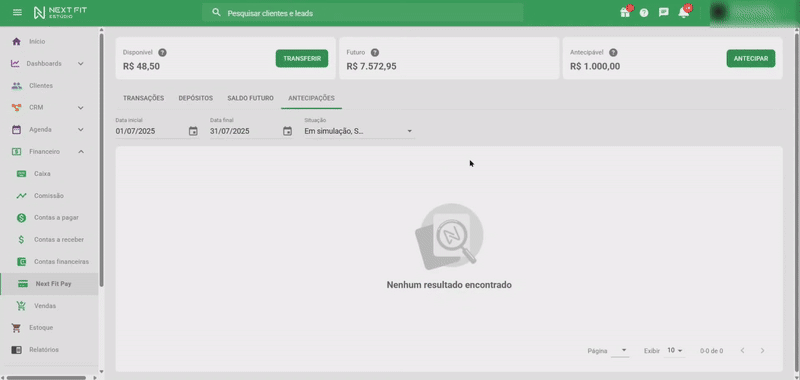Click the Relatórios icon
Image resolution: width=800 pixels, height=380 pixels.
click(16, 350)
